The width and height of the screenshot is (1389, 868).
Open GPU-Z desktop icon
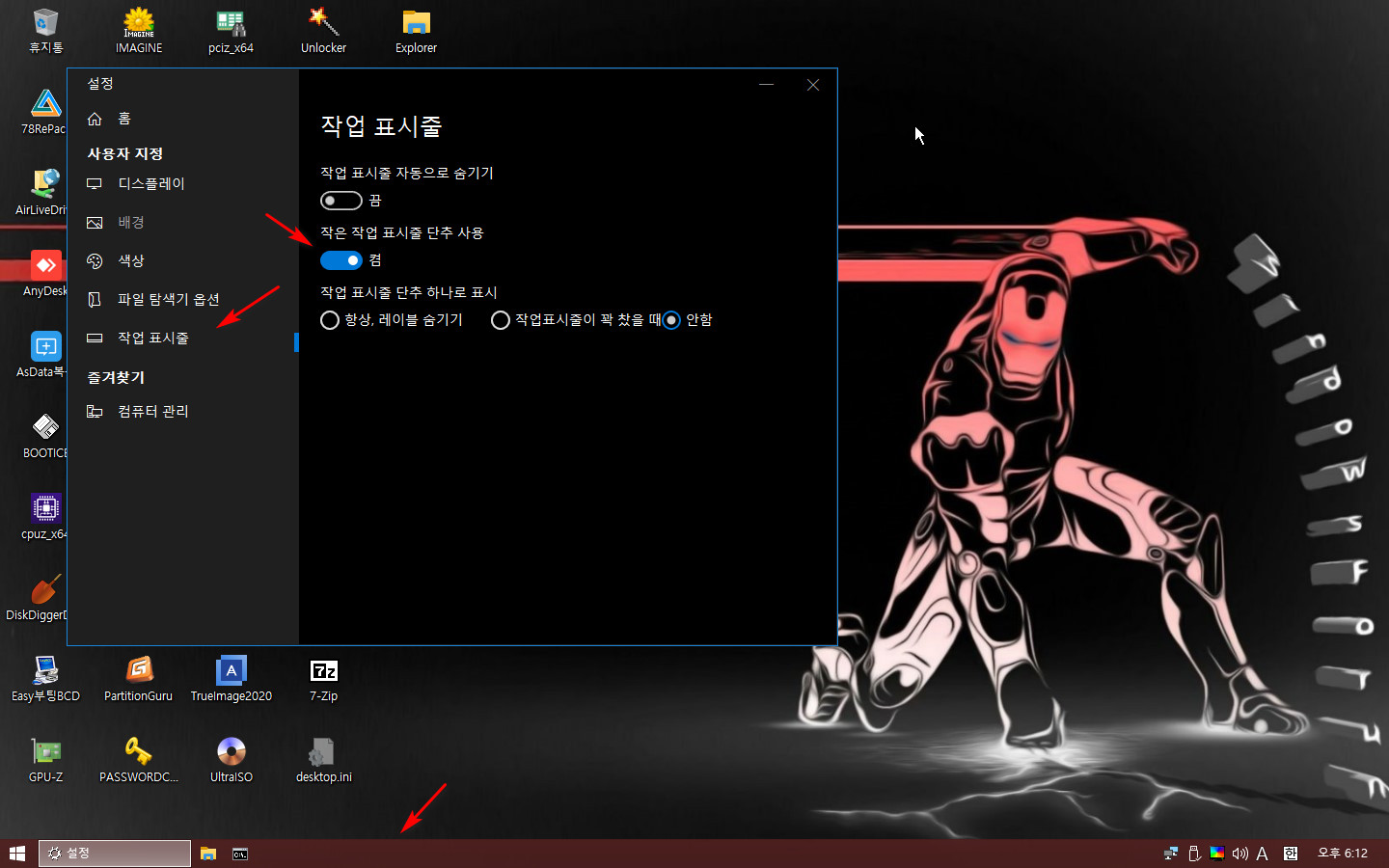pos(46,760)
